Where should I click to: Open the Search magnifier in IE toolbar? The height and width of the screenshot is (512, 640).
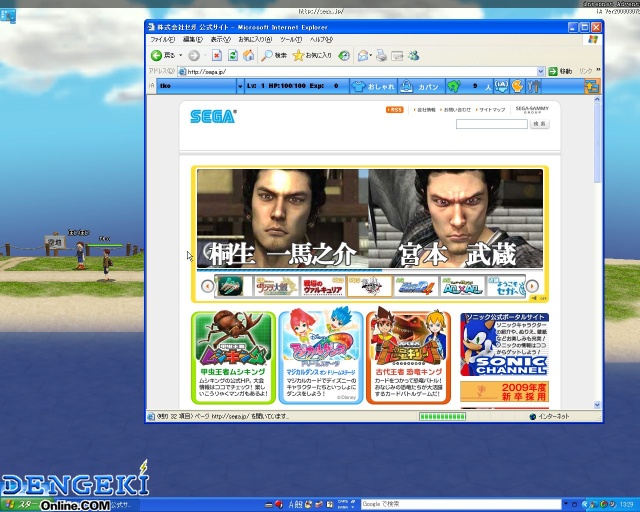point(274,55)
